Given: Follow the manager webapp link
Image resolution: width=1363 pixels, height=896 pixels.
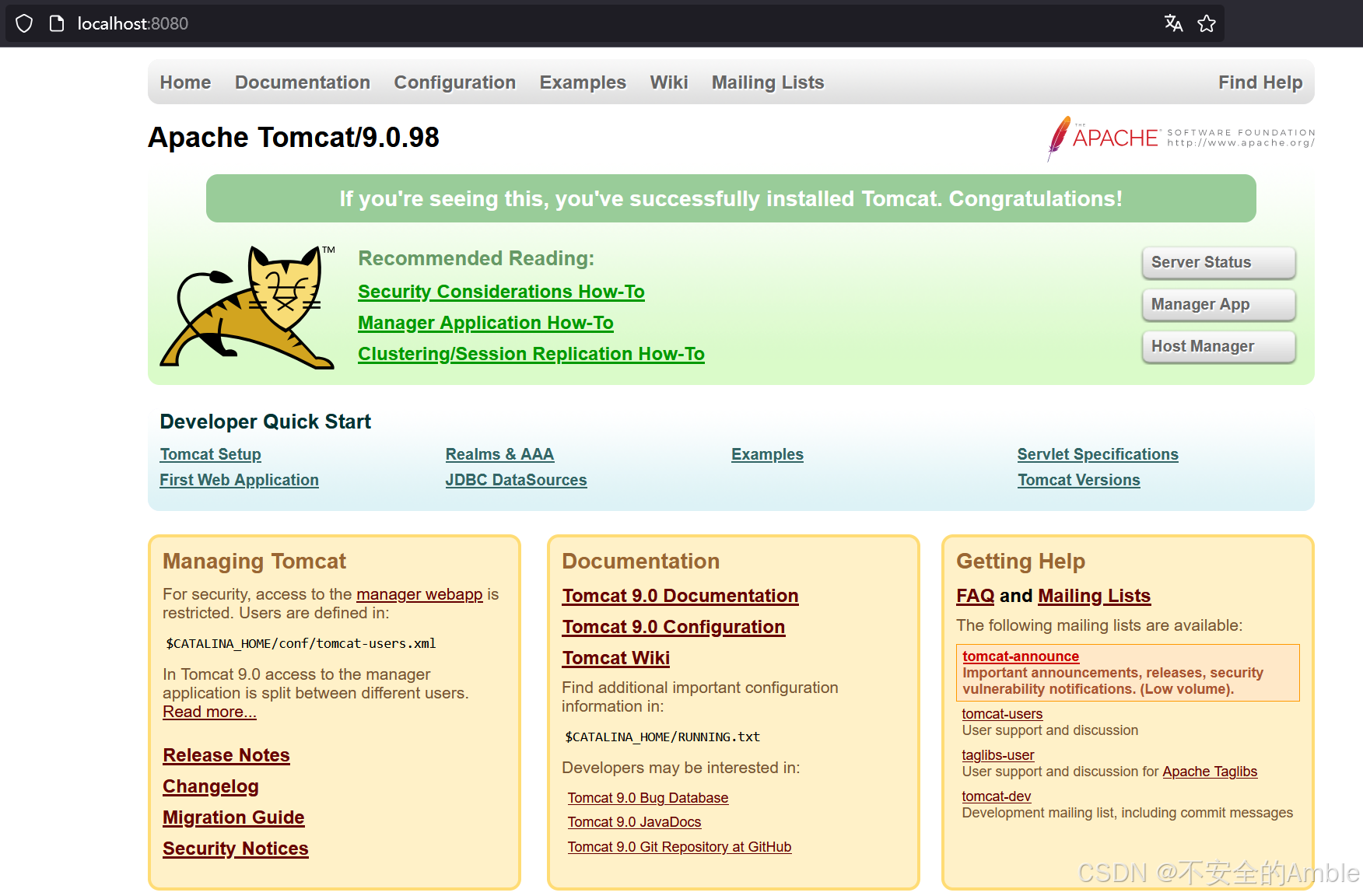Looking at the screenshot, I should [x=419, y=594].
